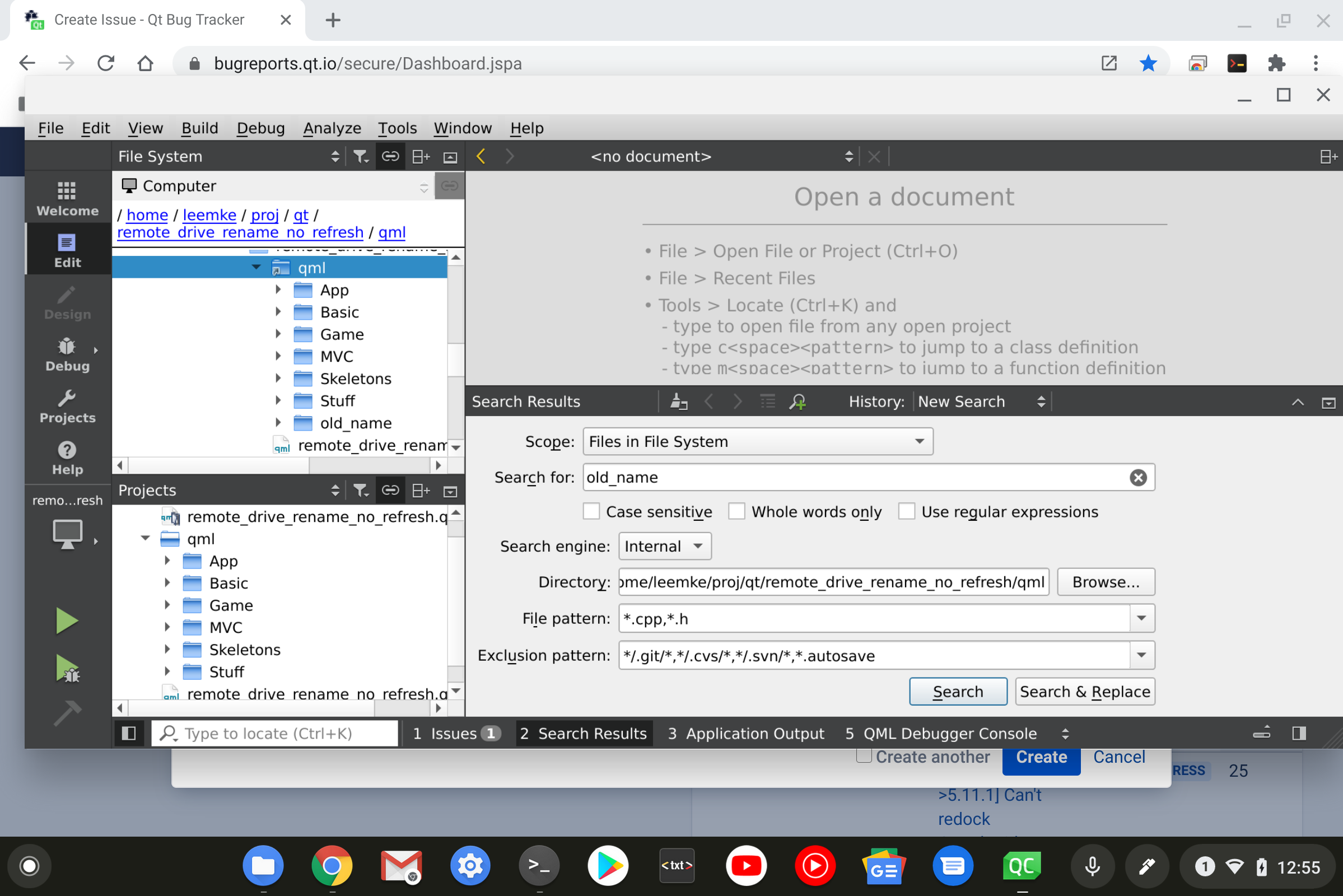
Task: Click the File System filter funnel icon
Action: point(361,157)
